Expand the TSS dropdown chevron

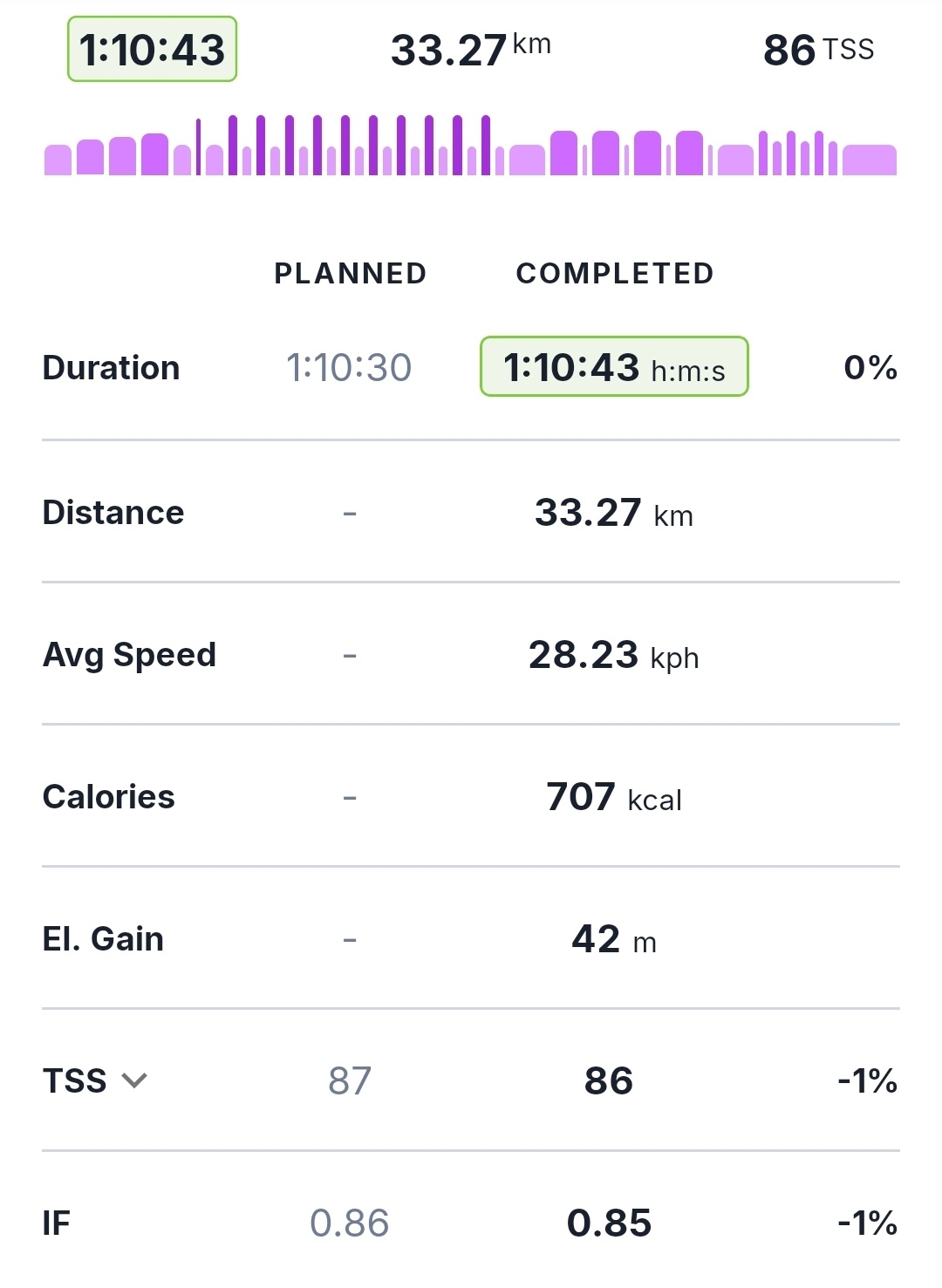tap(134, 1081)
